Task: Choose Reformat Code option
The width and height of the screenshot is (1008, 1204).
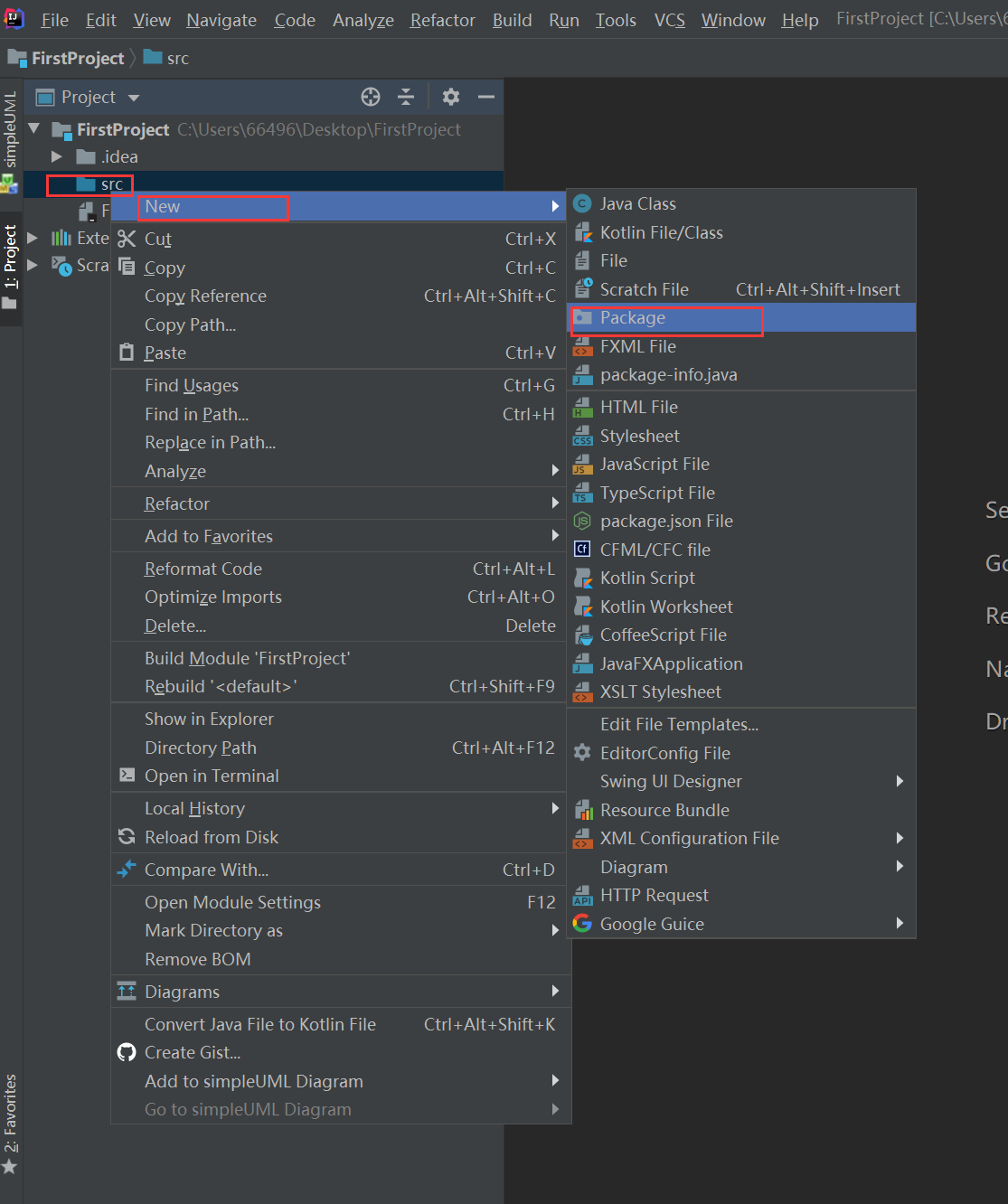Action: pyautogui.click(x=341, y=569)
